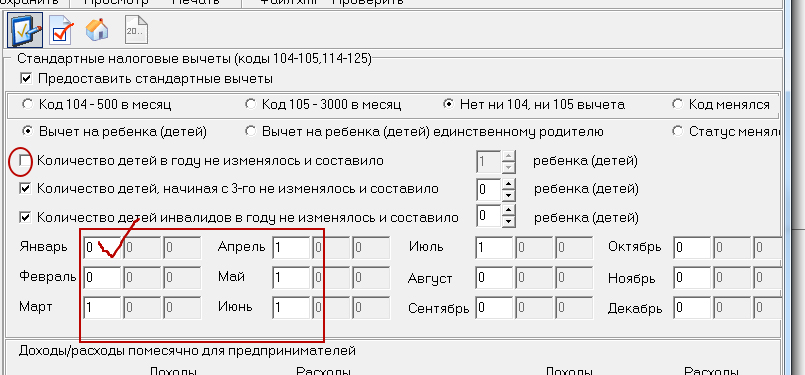Toggle Предоставить стандартные вычеты checkbox
Image resolution: width=805 pixels, height=375 pixels.
25,79
